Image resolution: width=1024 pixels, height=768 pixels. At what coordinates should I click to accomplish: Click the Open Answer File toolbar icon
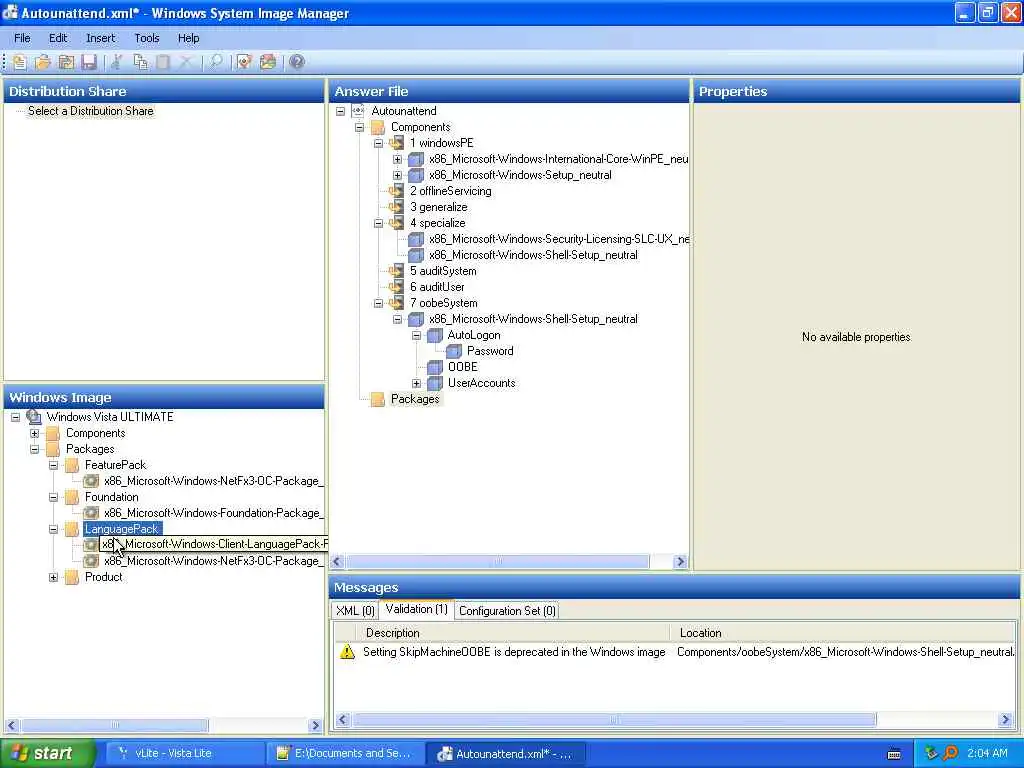[x=43, y=62]
